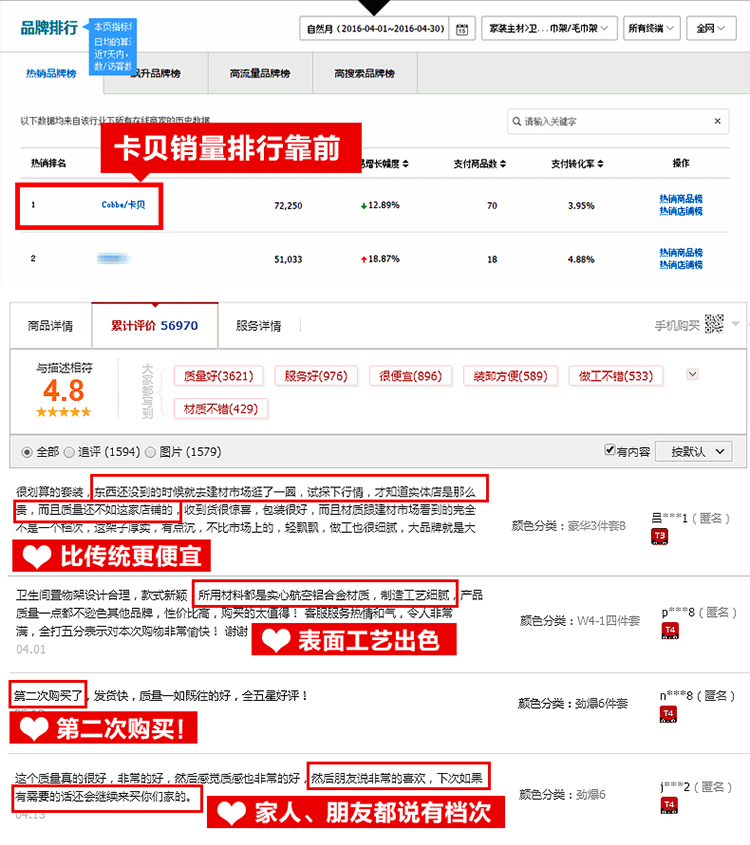Filter reviews by 材质不错(429) tag

[x=221, y=408]
